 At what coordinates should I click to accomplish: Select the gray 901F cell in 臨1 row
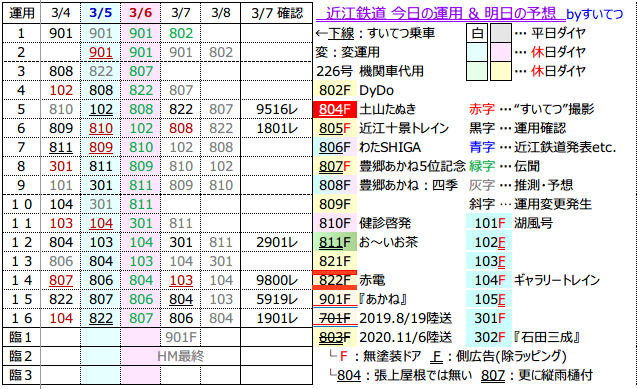(181, 337)
